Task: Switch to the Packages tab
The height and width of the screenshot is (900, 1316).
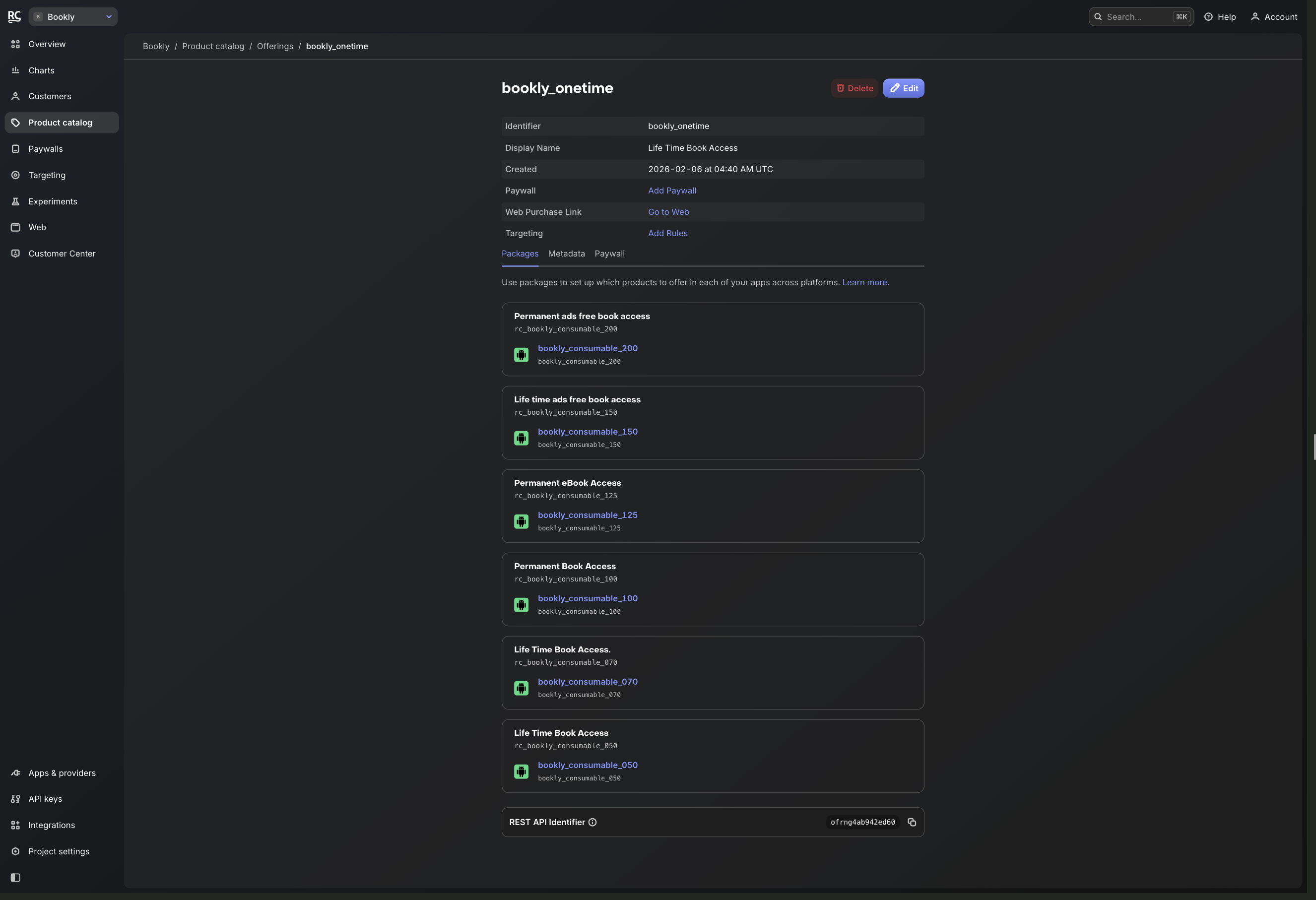Action: (x=519, y=254)
